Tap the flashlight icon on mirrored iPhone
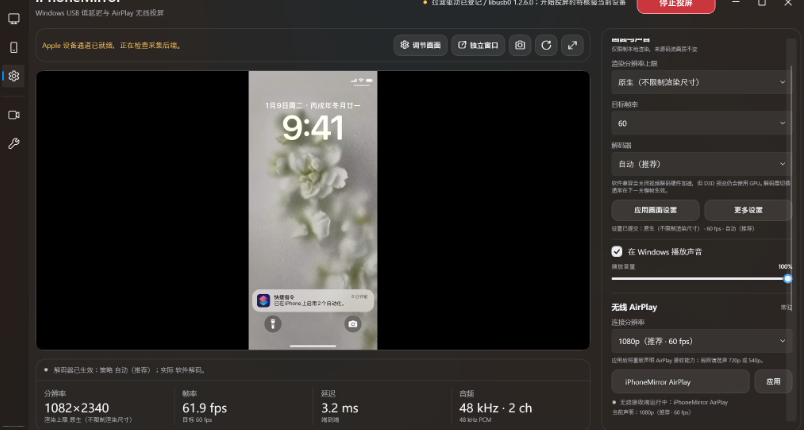 point(273,324)
